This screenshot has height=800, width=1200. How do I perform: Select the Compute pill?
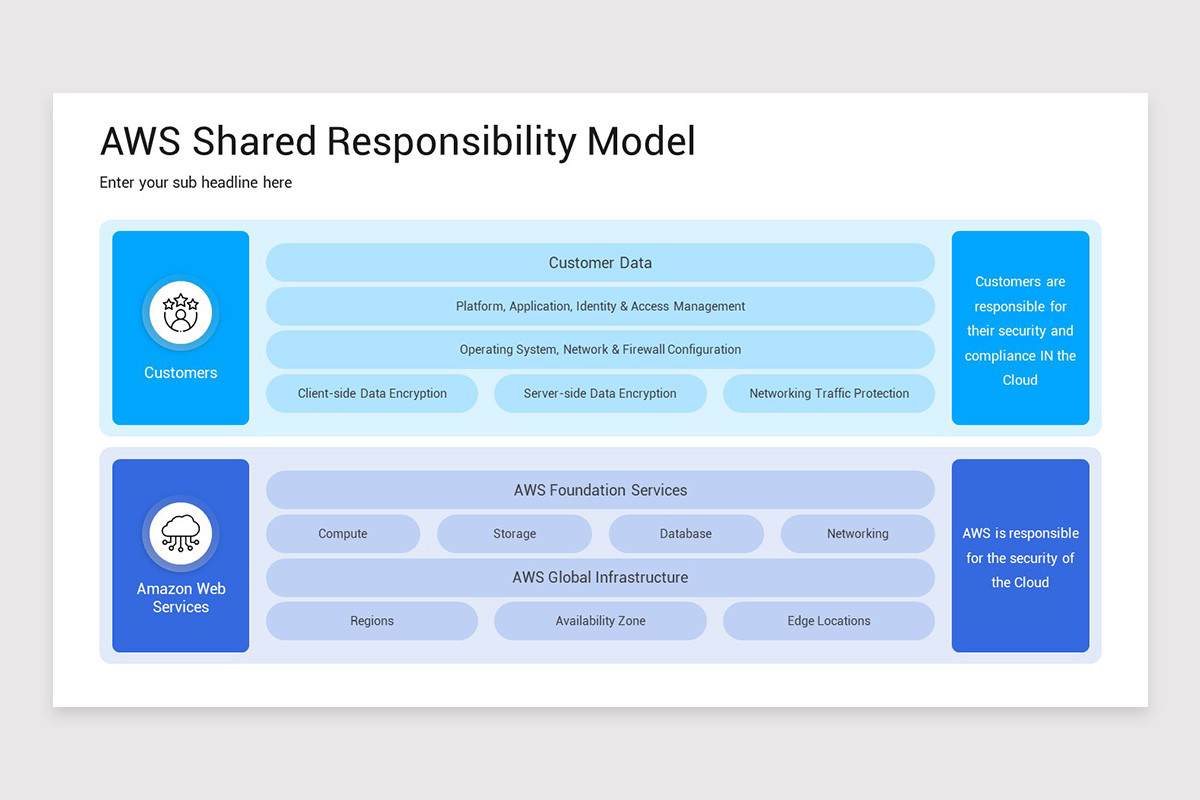[x=343, y=533]
